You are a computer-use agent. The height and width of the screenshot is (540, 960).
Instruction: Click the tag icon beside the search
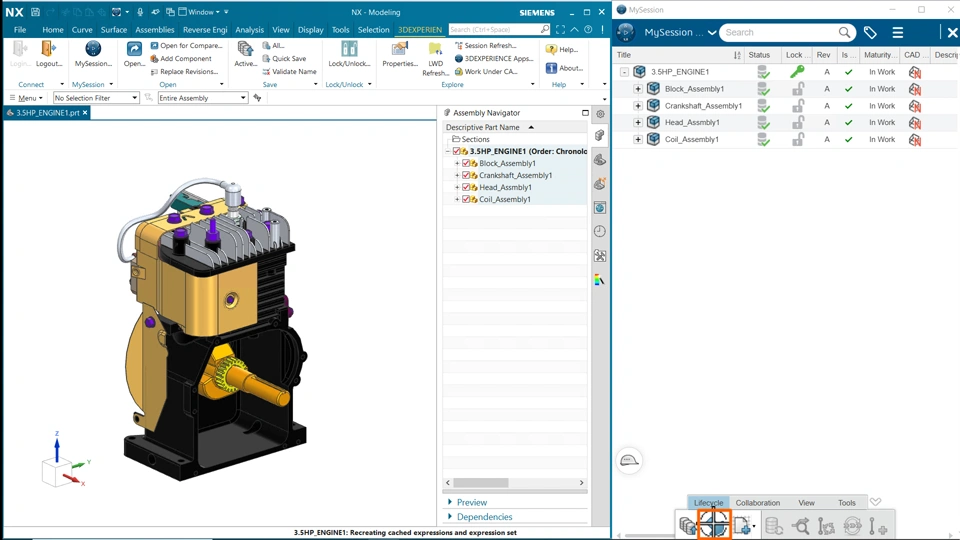click(x=870, y=33)
